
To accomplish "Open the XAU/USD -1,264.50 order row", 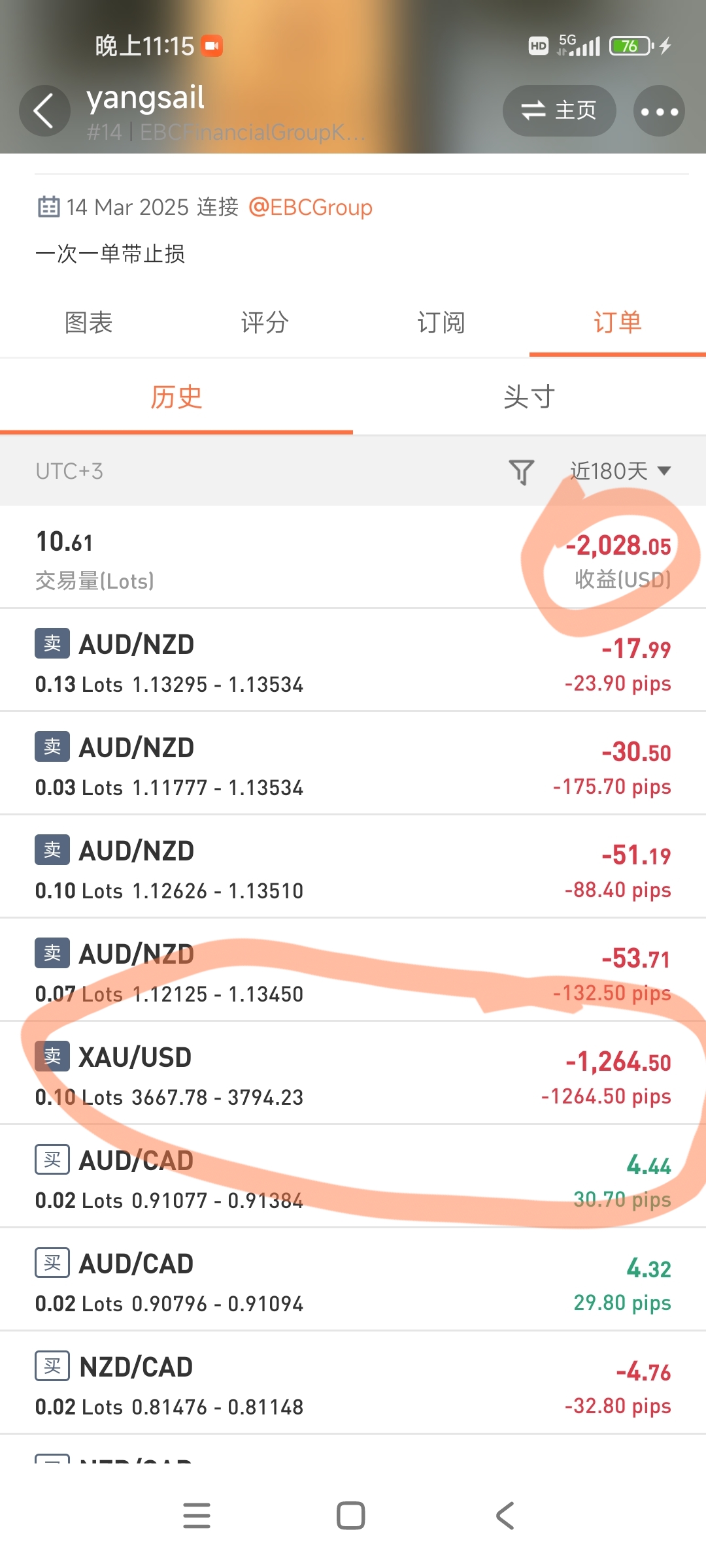I will coord(353,1073).
